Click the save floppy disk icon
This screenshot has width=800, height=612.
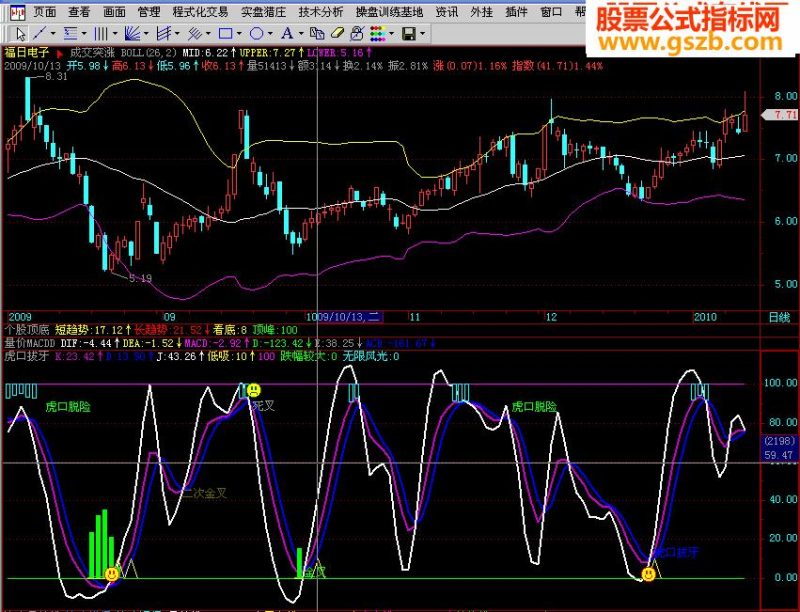pyautogui.click(x=408, y=34)
